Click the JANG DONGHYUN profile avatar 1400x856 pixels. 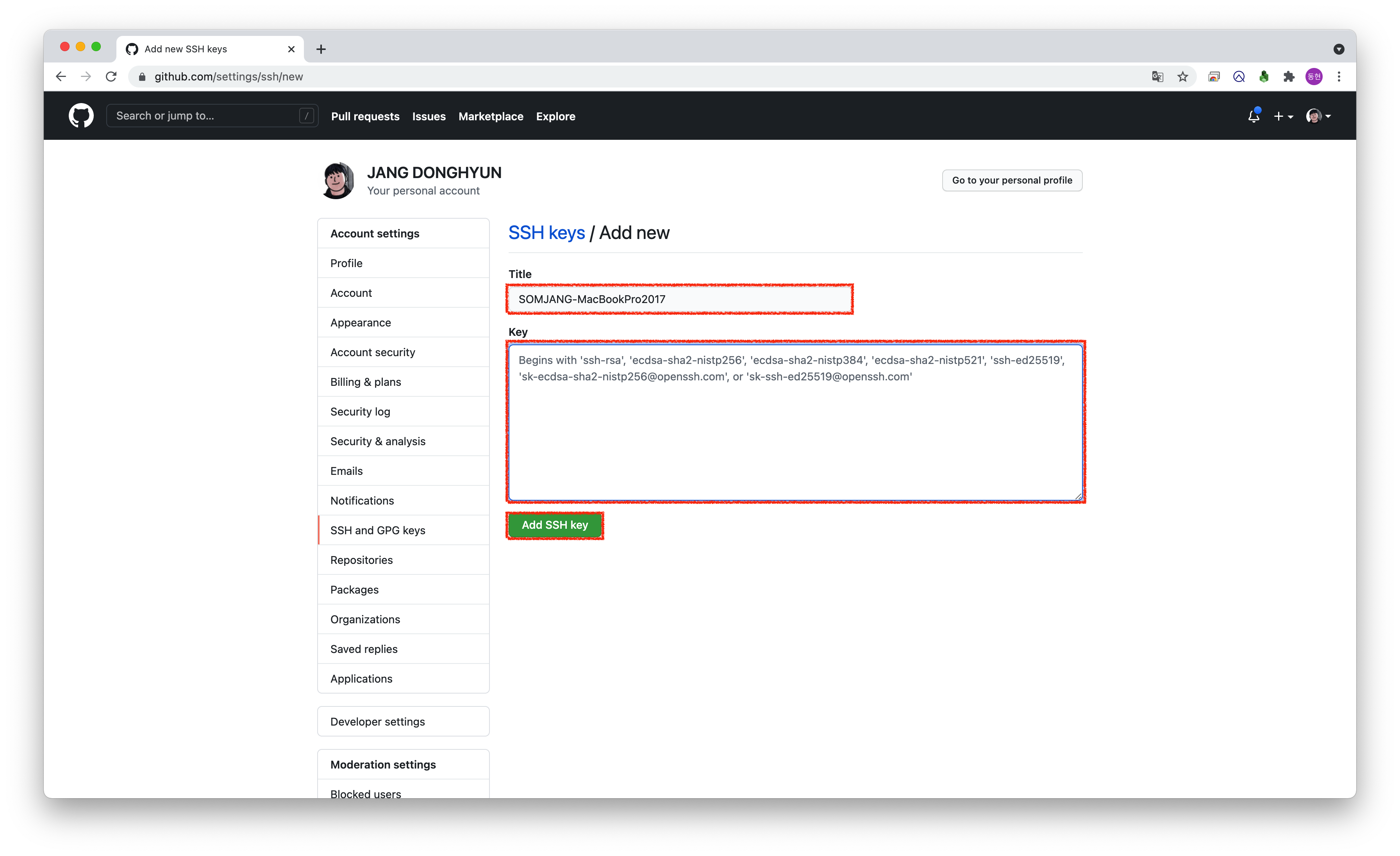(x=337, y=181)
